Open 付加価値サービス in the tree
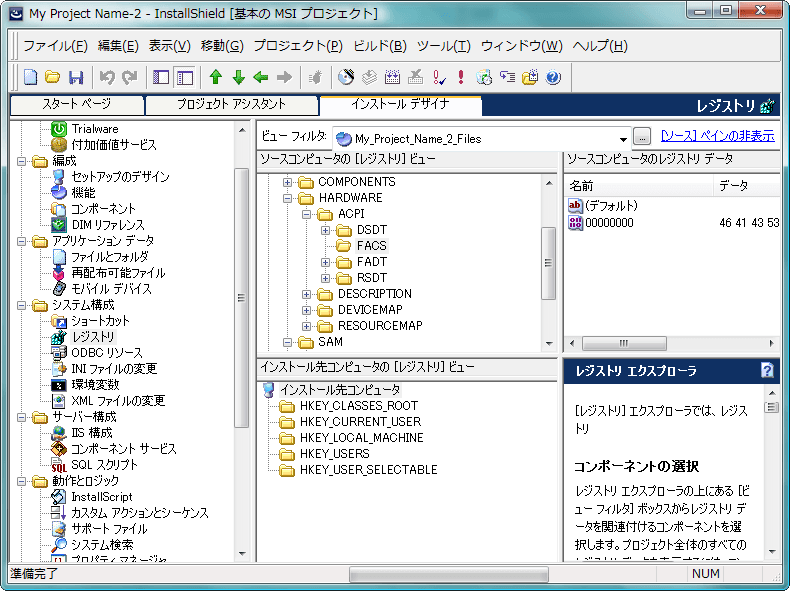This screenshot has height=591, width=790. [114, 145]
